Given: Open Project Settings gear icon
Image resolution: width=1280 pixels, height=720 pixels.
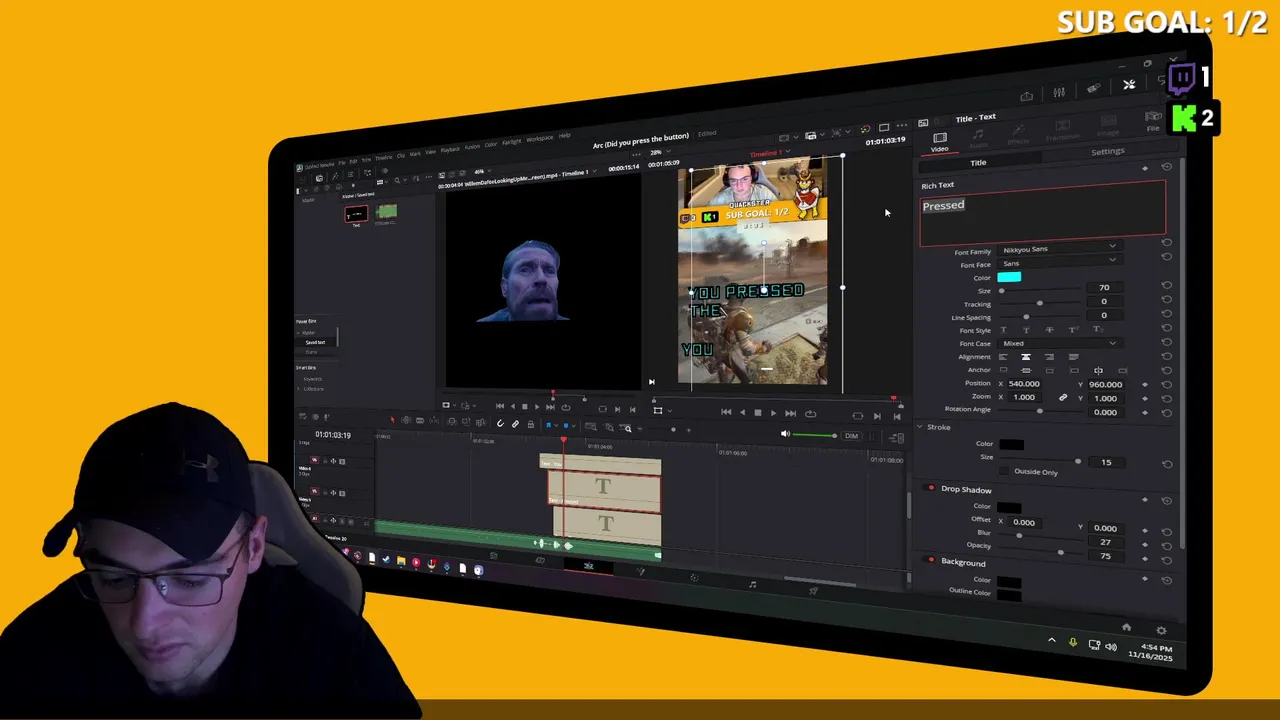Looking at the screenshot, I should pos(1161,631).
